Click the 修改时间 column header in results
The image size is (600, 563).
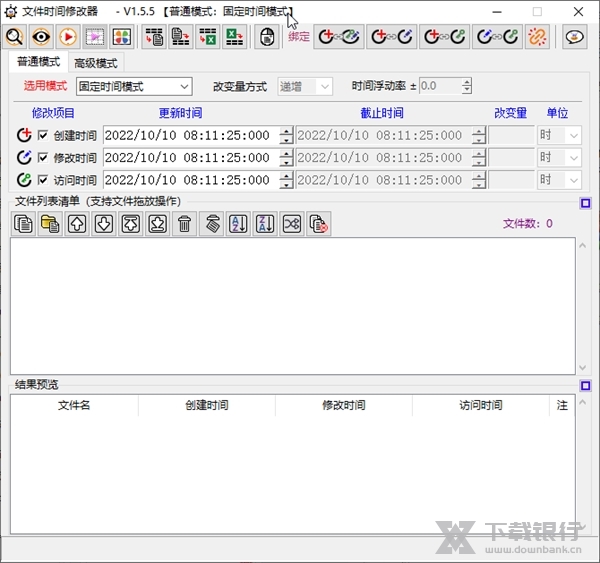tap(344, 405)
